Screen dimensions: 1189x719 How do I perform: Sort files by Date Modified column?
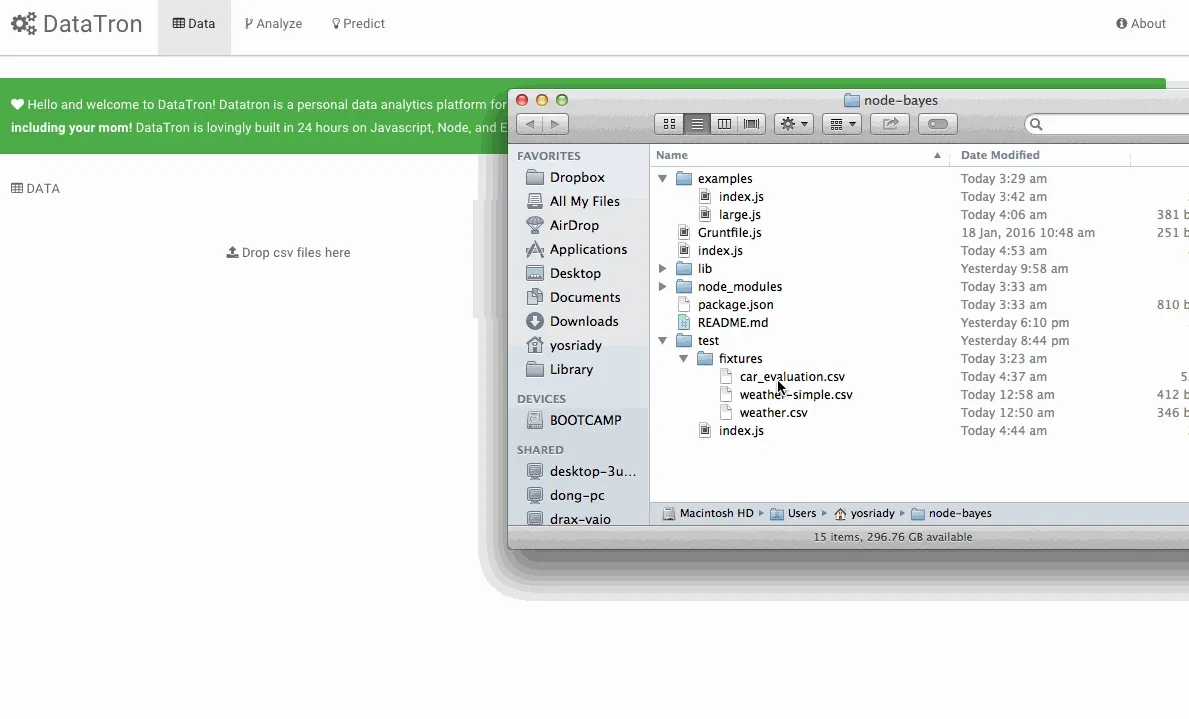tap(1040, 155)
